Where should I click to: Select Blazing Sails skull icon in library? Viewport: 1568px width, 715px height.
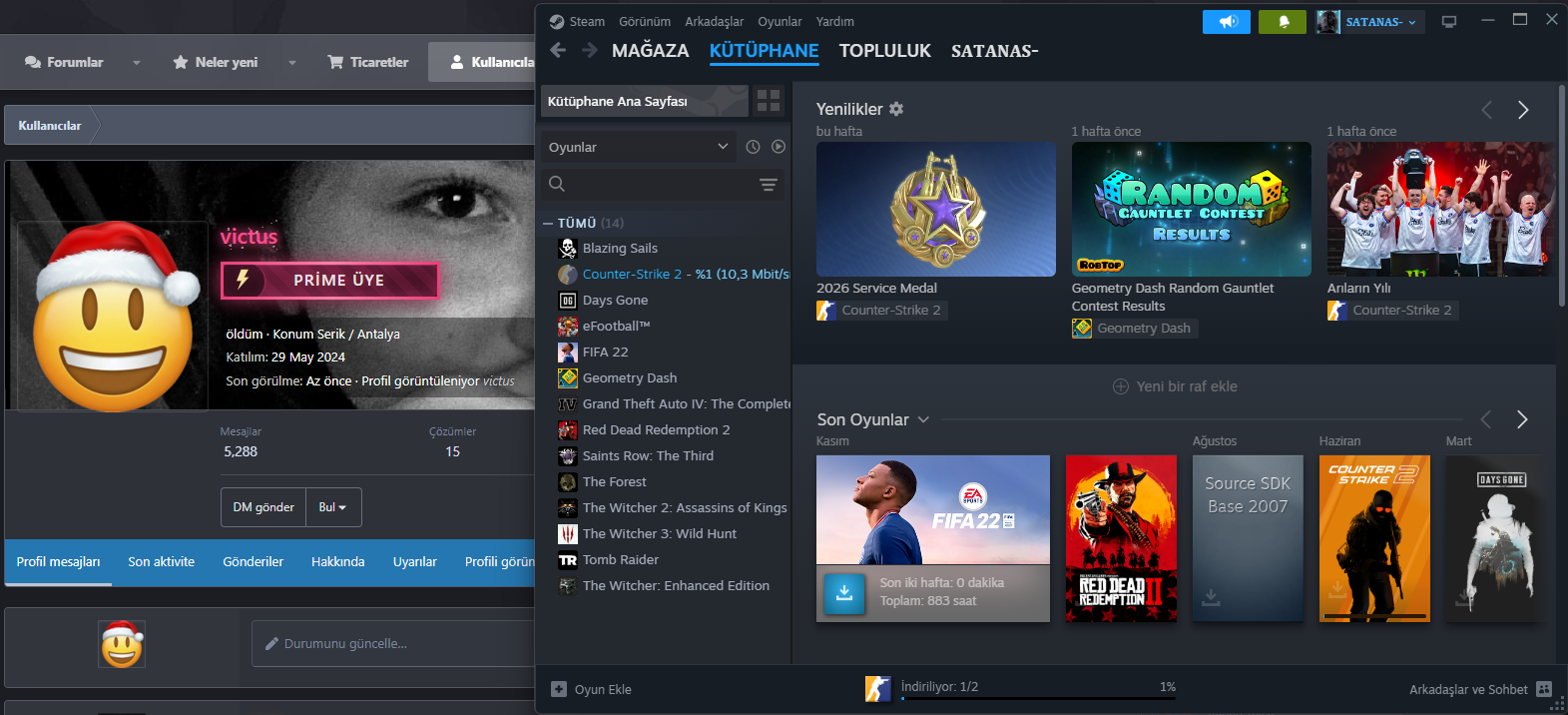pyautogui.click(x=568, y=248)
